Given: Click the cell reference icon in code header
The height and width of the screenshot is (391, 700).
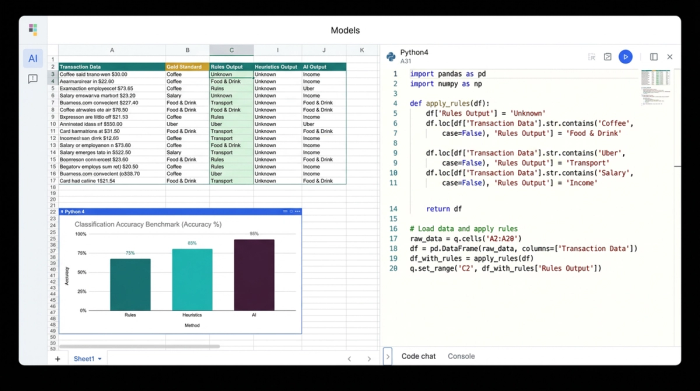Looking at the screenshot, I should click(x=592, y=57).
